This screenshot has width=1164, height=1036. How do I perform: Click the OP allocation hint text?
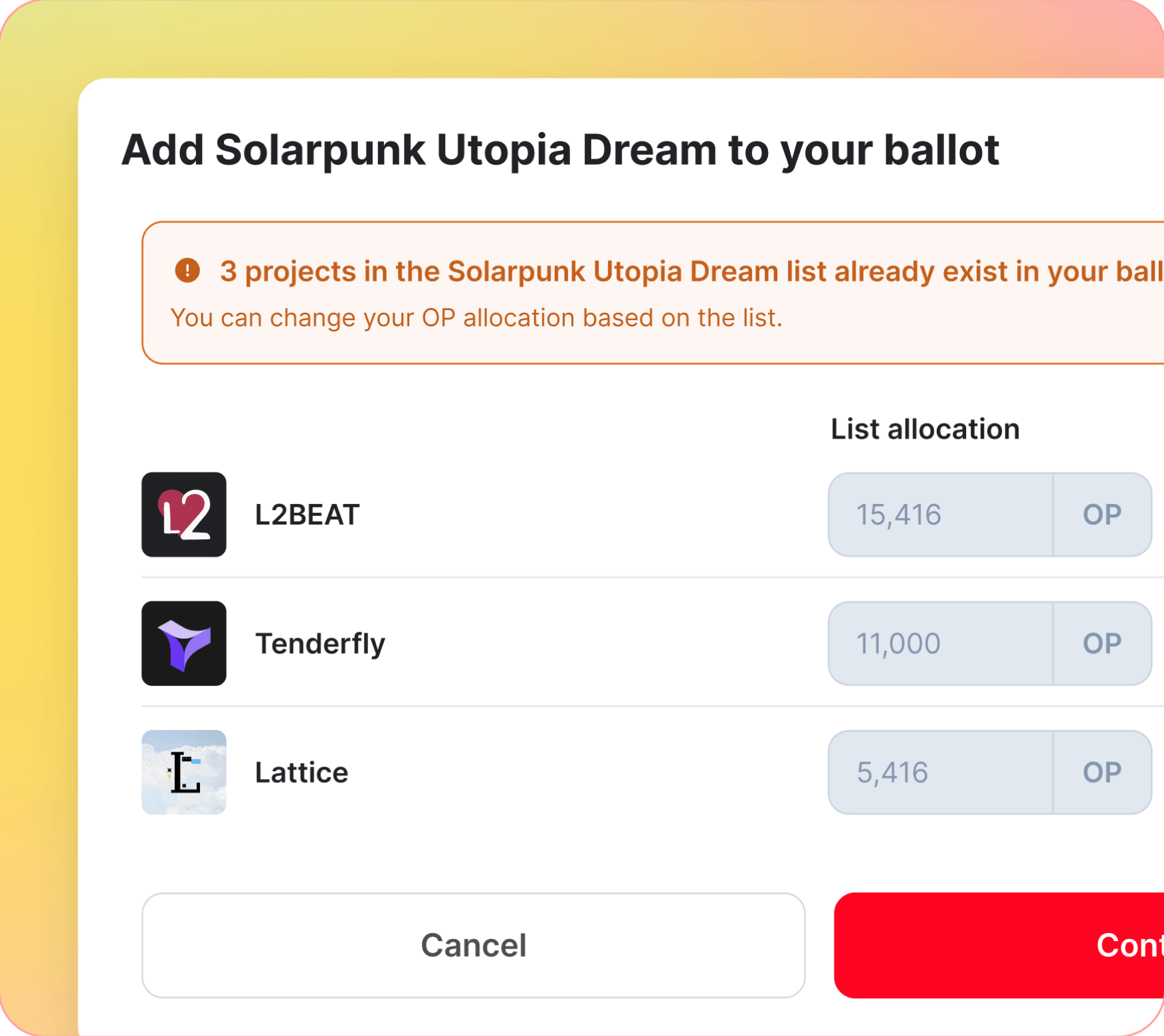pyautogui.click(x=477, y=317)
